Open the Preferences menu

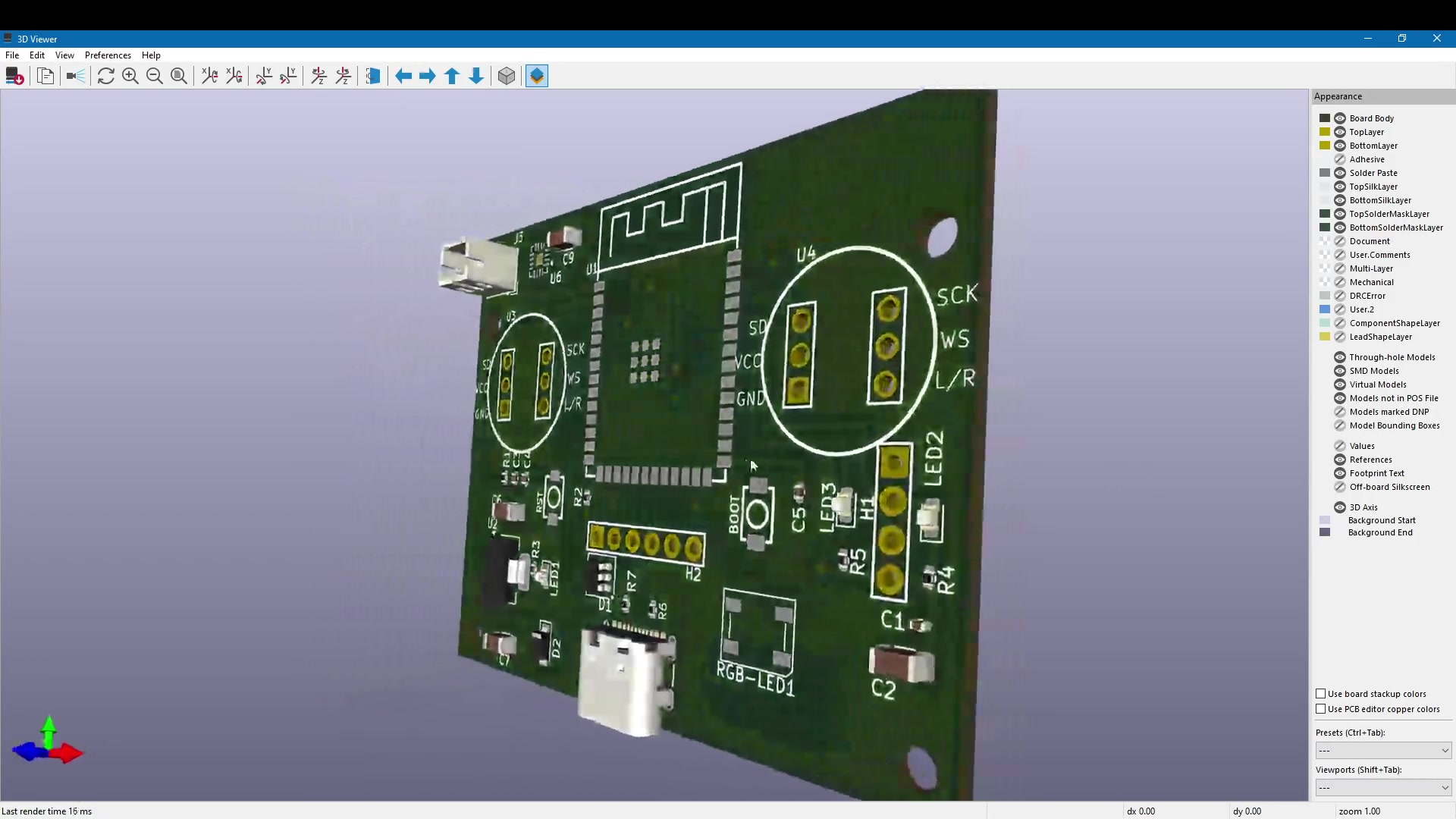pos(108,55)
